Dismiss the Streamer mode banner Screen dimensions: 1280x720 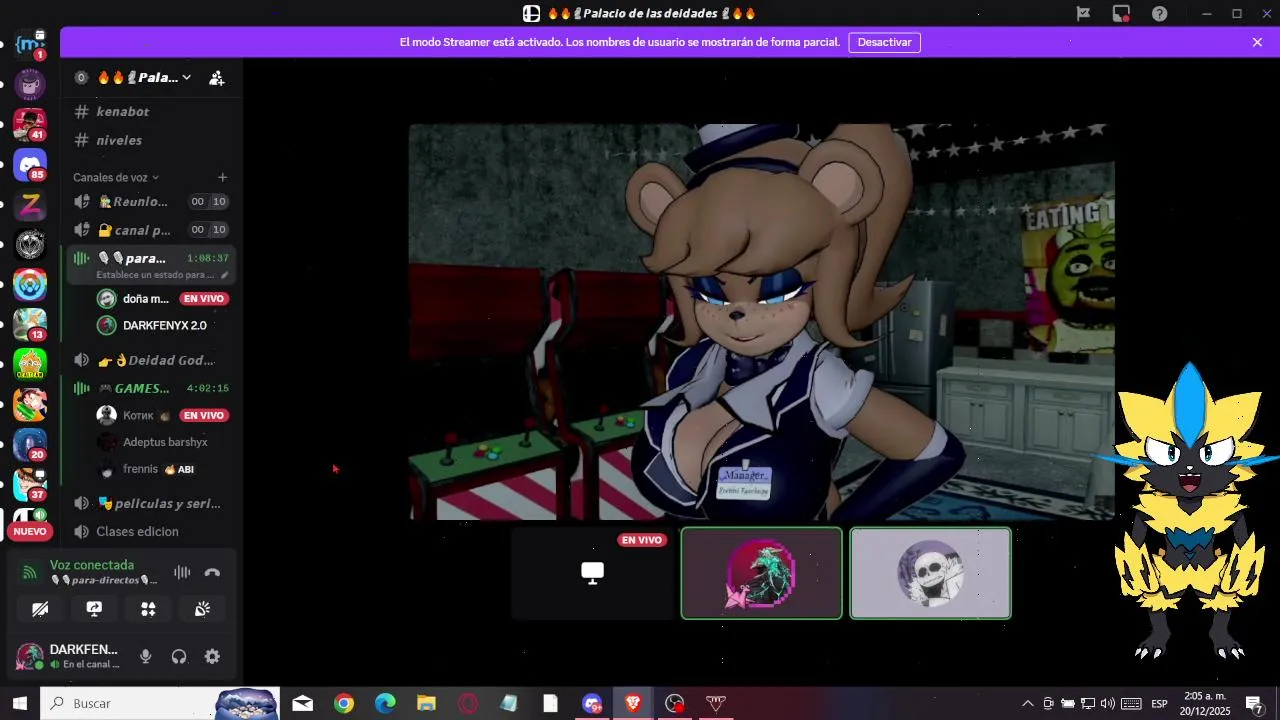click(x=1257, y=43)
